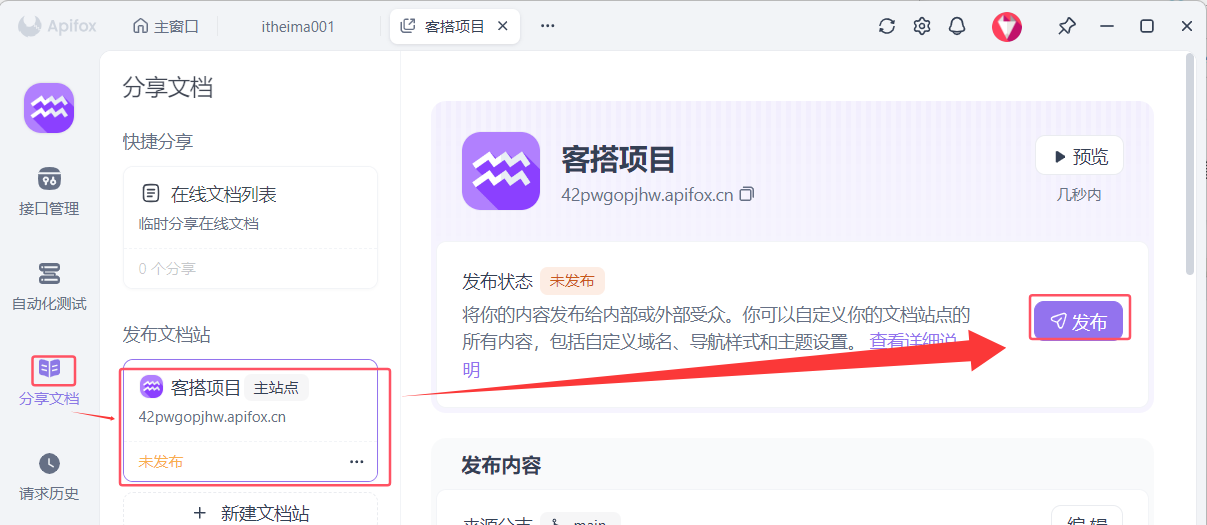1207x525 pixels.
Task: Click the Apifox logo in title bar
Action: [x=57, y=26]
